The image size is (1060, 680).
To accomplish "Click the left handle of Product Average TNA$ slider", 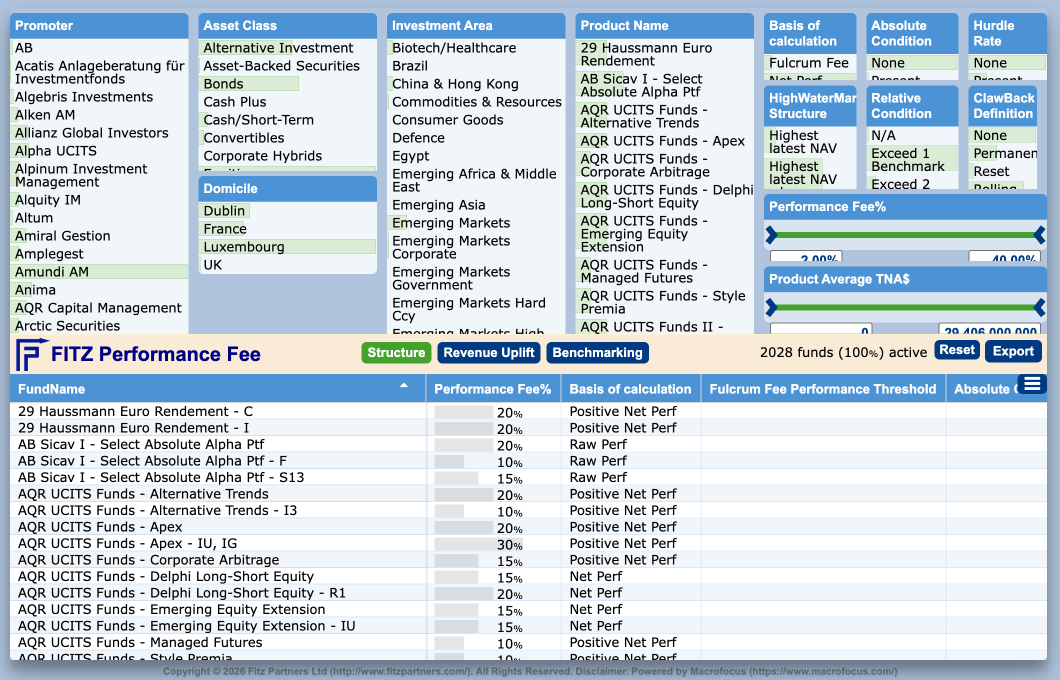I will click(771, 308).
